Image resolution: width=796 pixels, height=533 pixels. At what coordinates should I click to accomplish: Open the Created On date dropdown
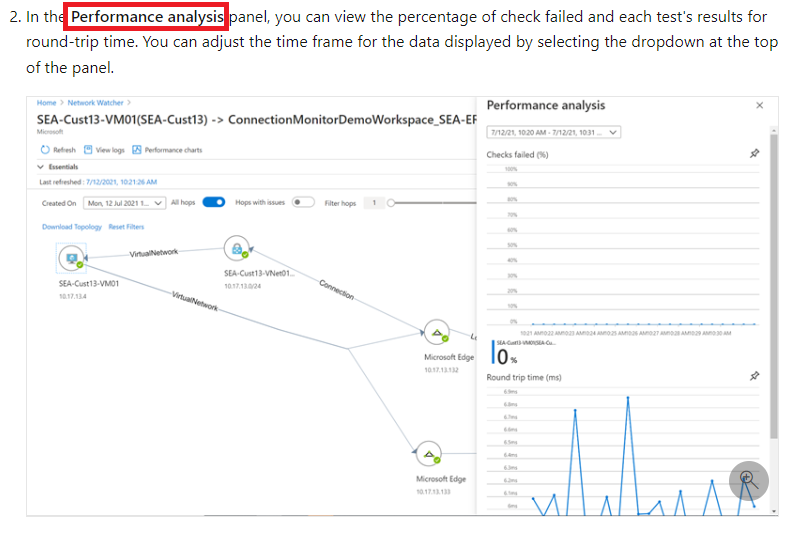tap(124, 203)
